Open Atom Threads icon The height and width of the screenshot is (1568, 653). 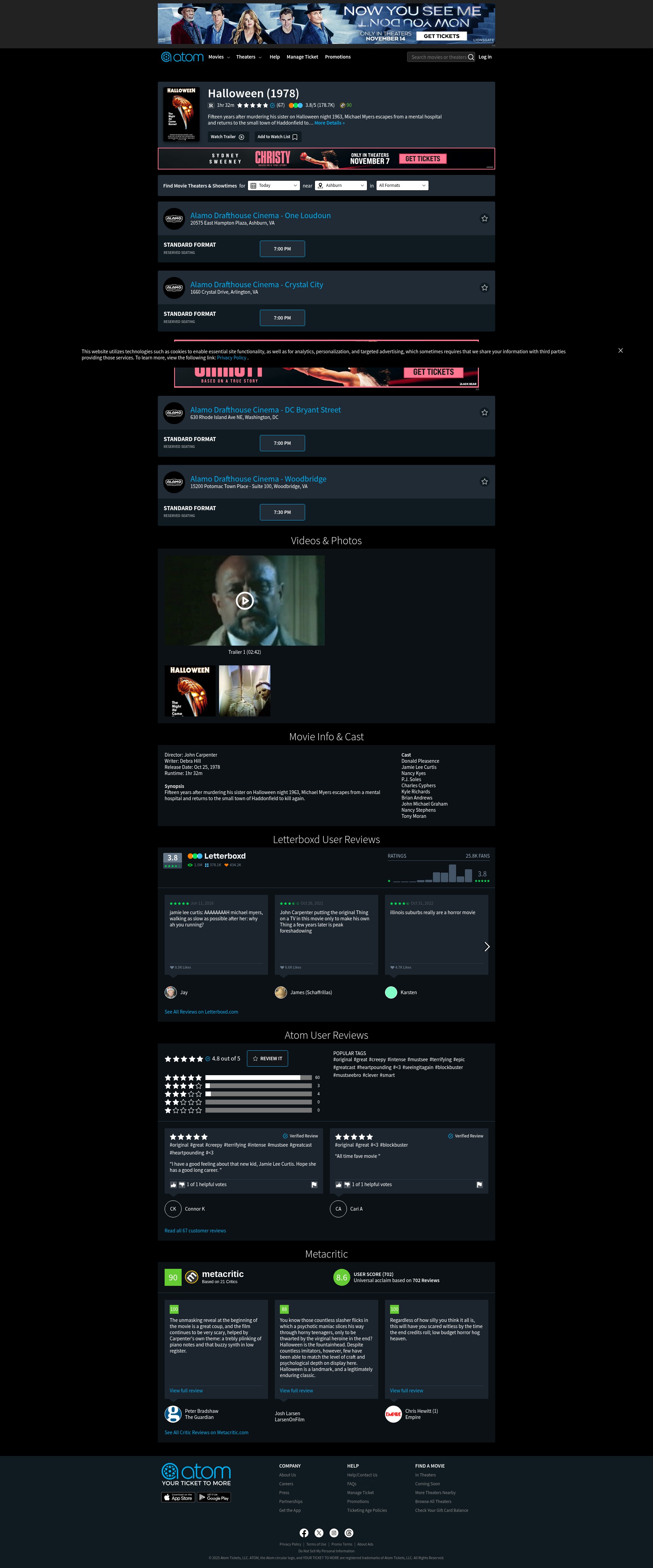349,1533
